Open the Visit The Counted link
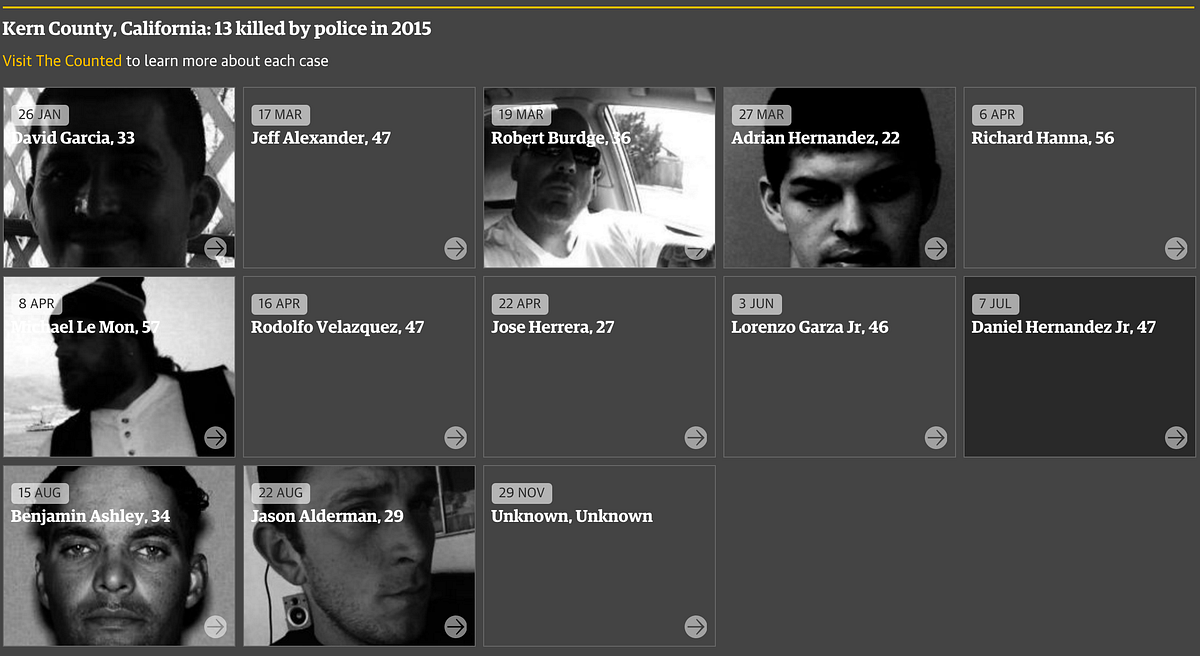1200x656 pixels. click(x=62, y=61)
